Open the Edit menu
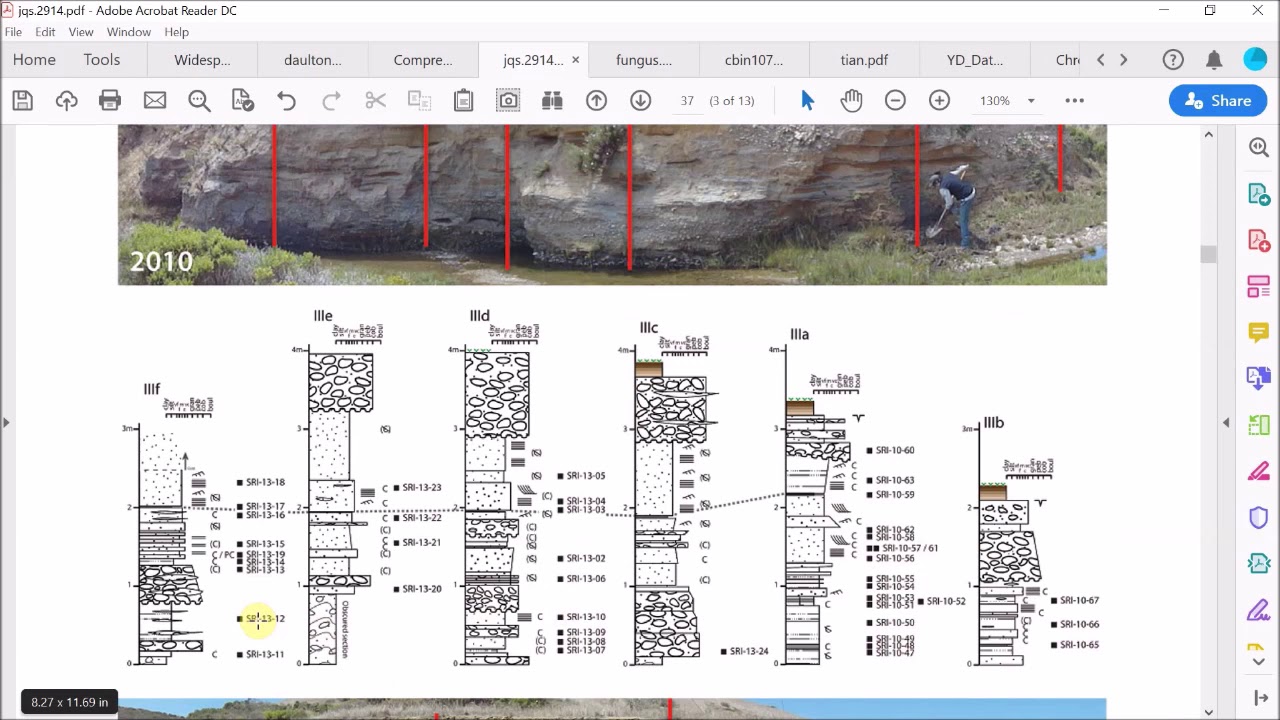This screenshot has height=720, width=1280. (x=45, y=32)
